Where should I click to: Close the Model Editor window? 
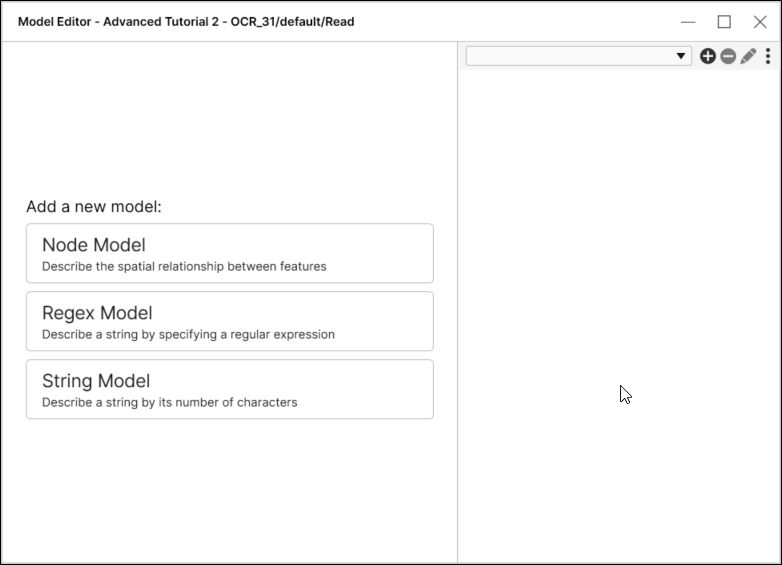pos(760,21)
